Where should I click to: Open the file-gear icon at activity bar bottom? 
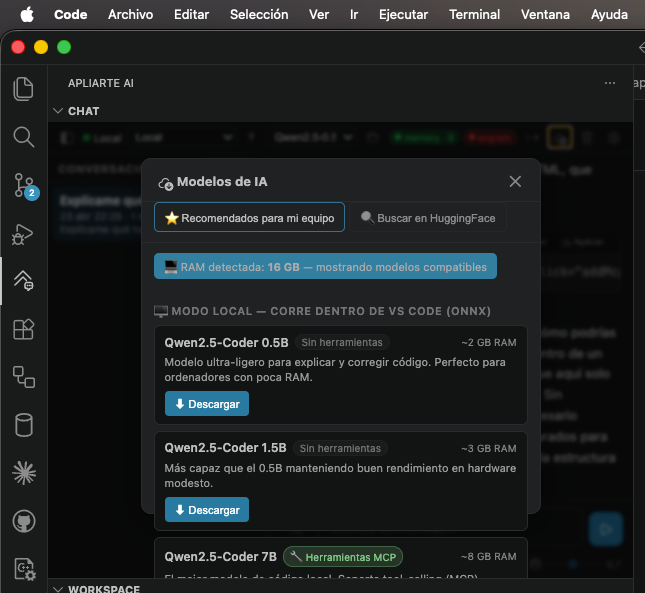pyautogui.click(x=25, y=570)
